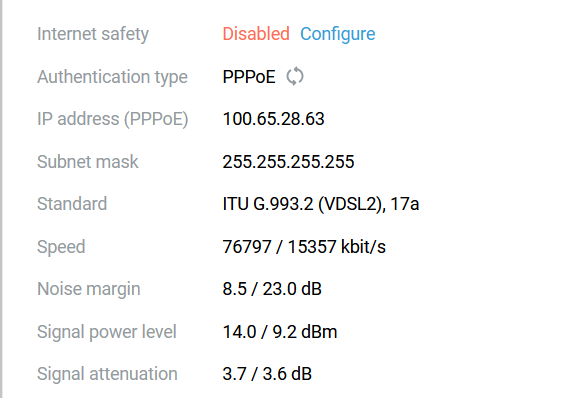
Task: Click the Signal power level label
Action: click(107, 332)
